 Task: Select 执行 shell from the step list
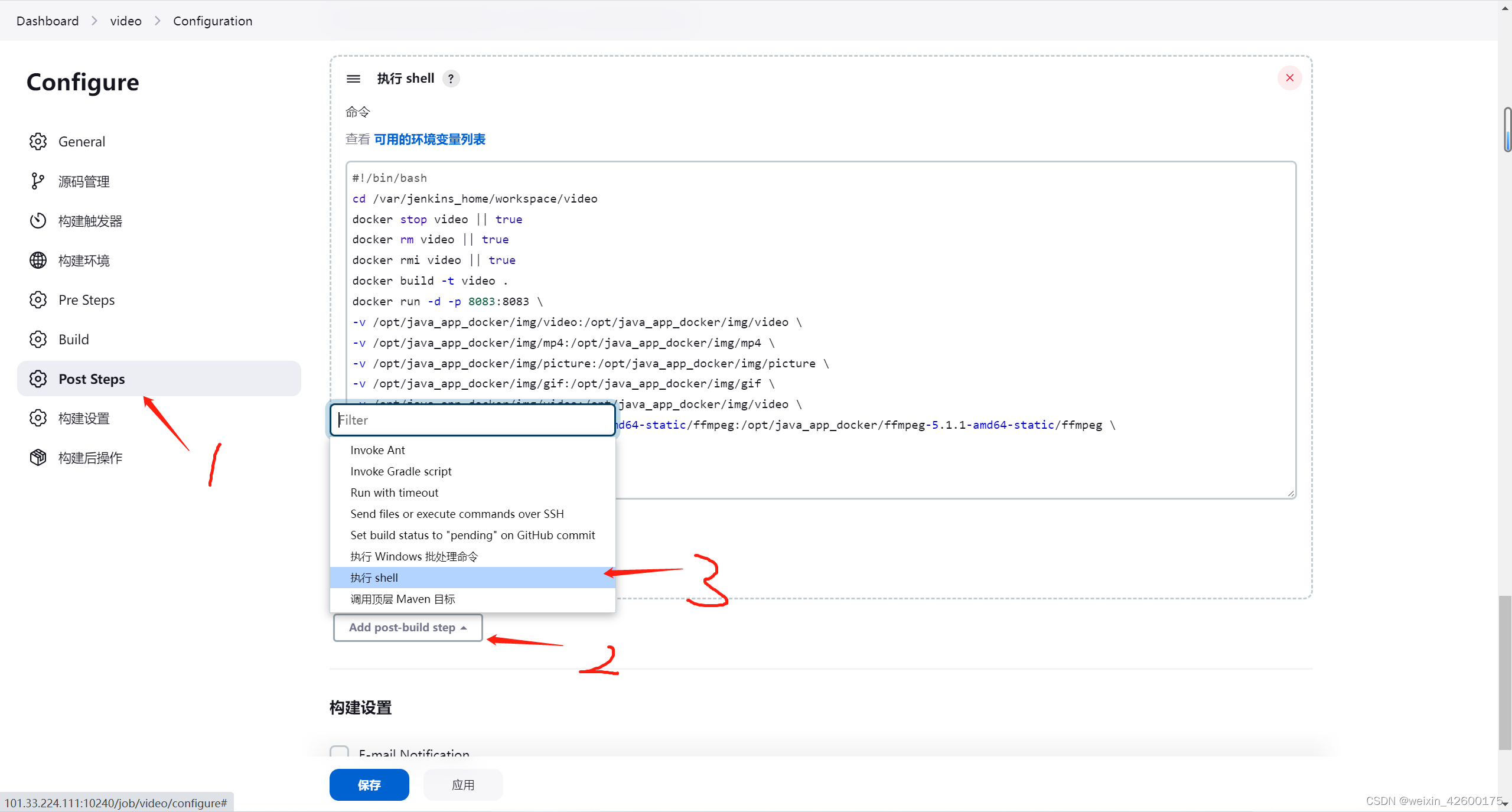(374, 578)
